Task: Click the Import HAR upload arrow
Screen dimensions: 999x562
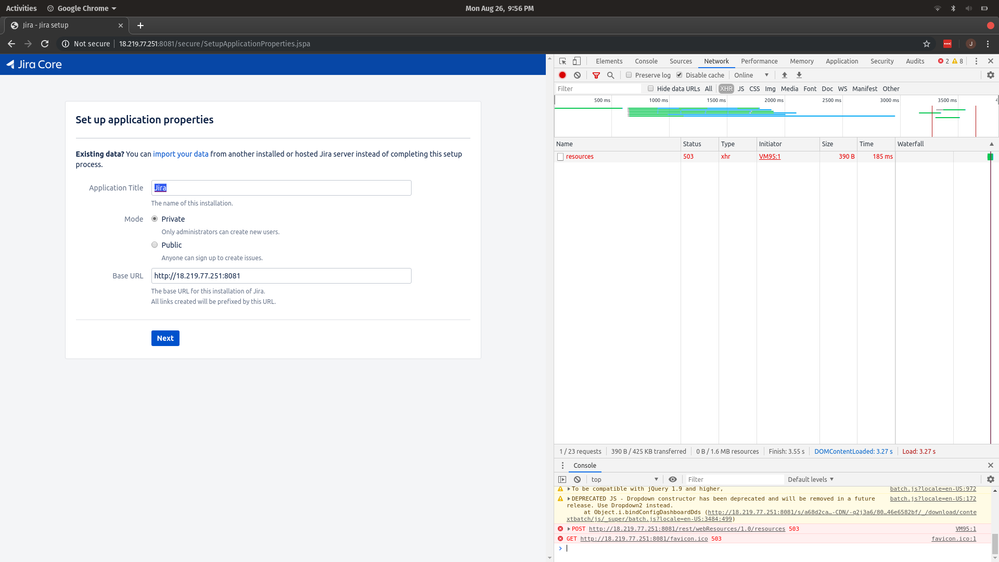Action: click(x=784, y=75)
